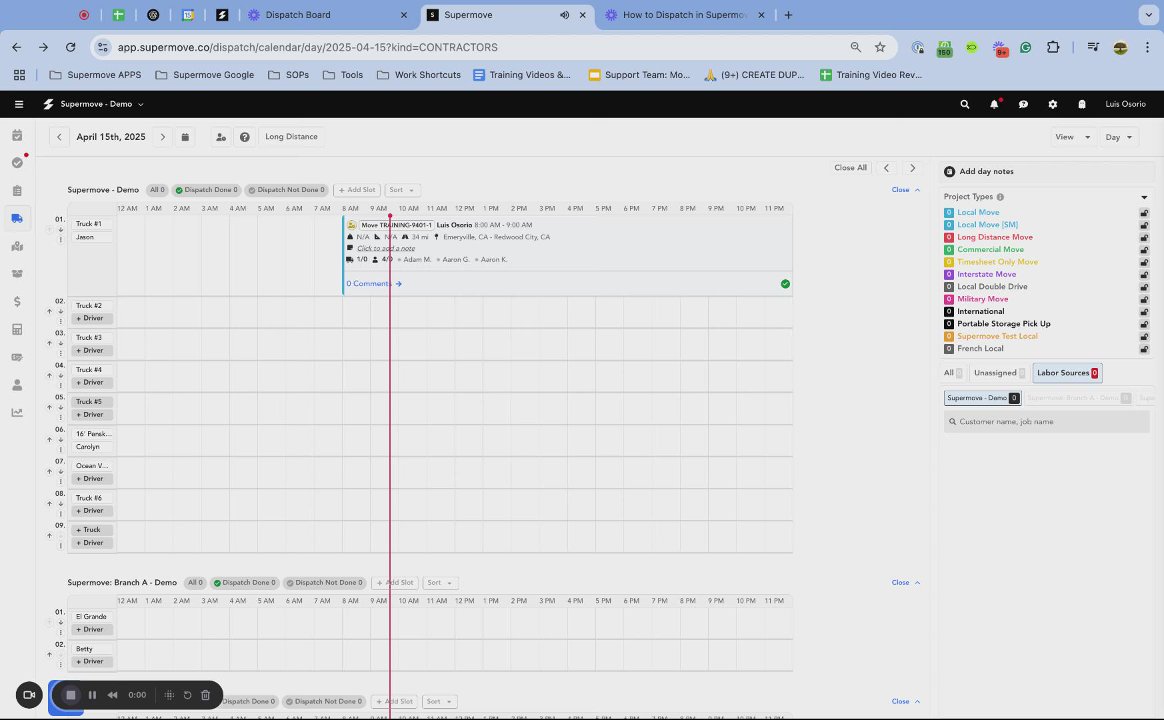
Task: Select Supermove - Demo labor source chip
Action: point(982,398)
